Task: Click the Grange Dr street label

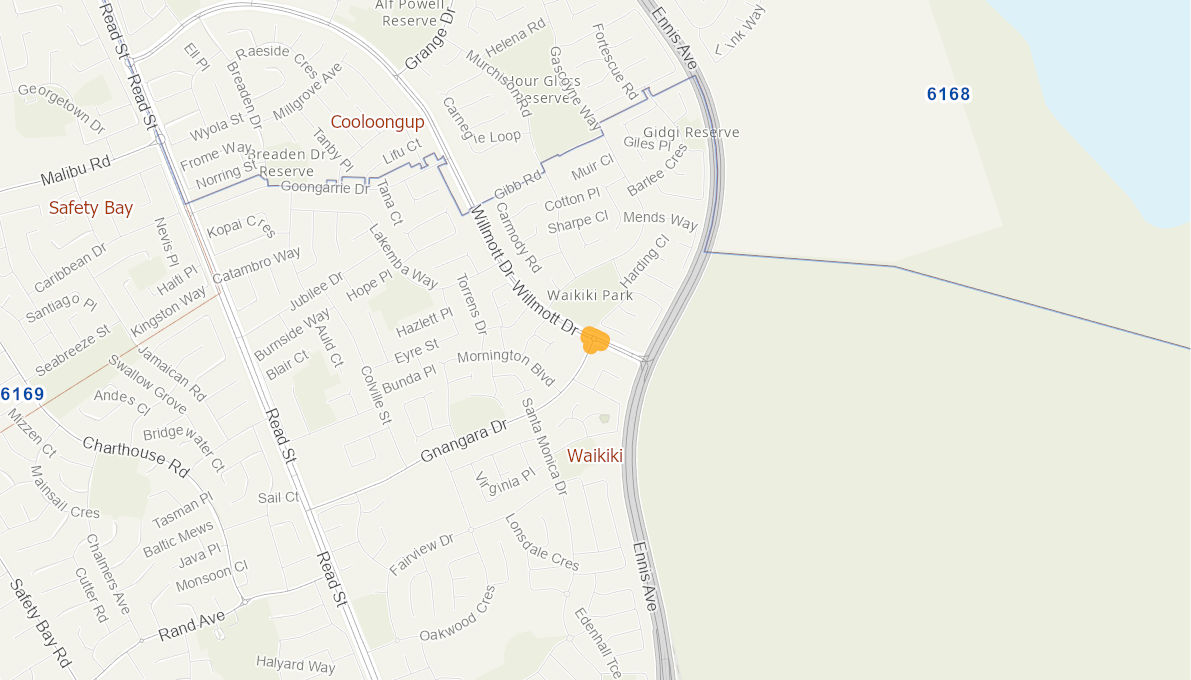Action: [x=429, y=40]
